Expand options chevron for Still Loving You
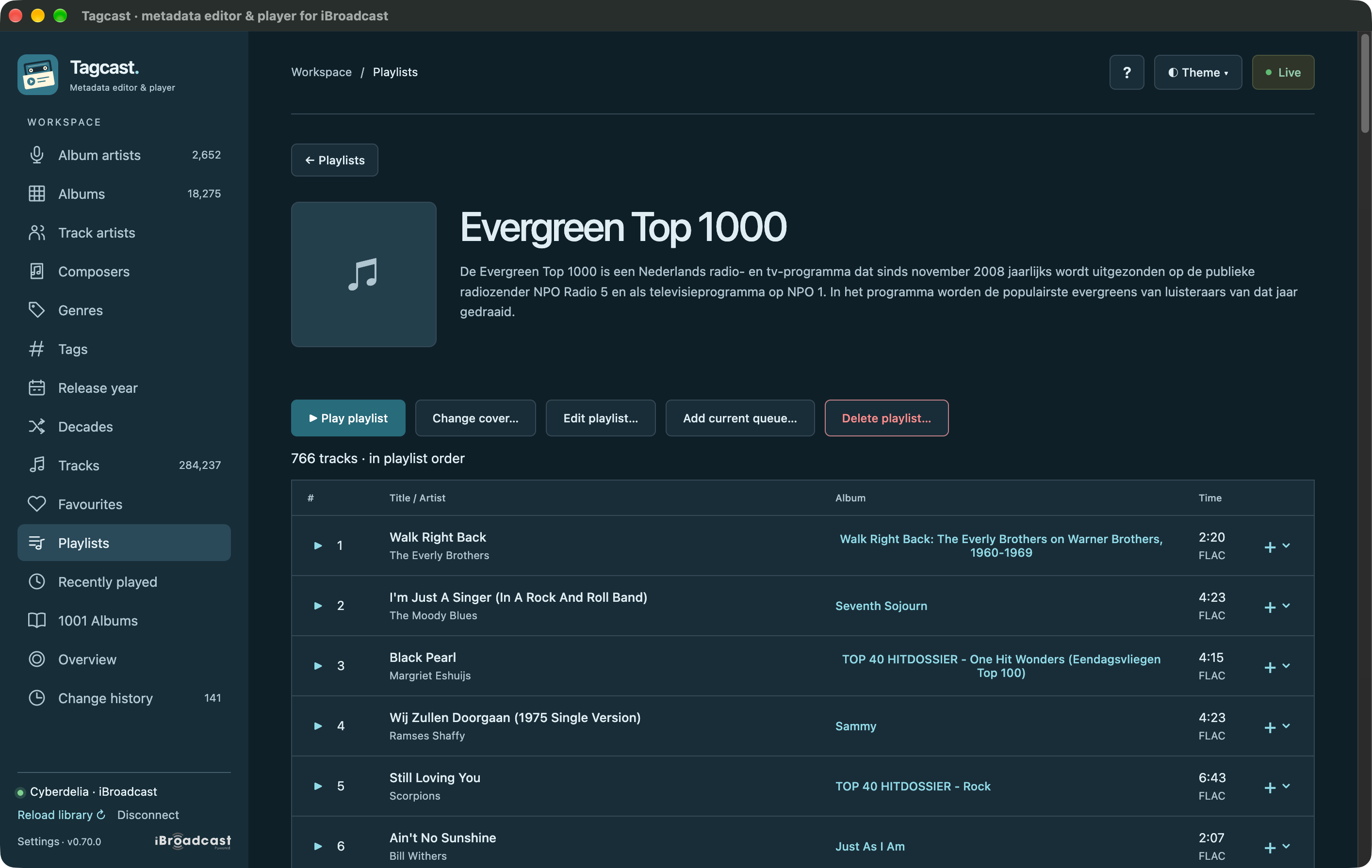This screenshot has height=868, width=1372. tap(1286, 786)
